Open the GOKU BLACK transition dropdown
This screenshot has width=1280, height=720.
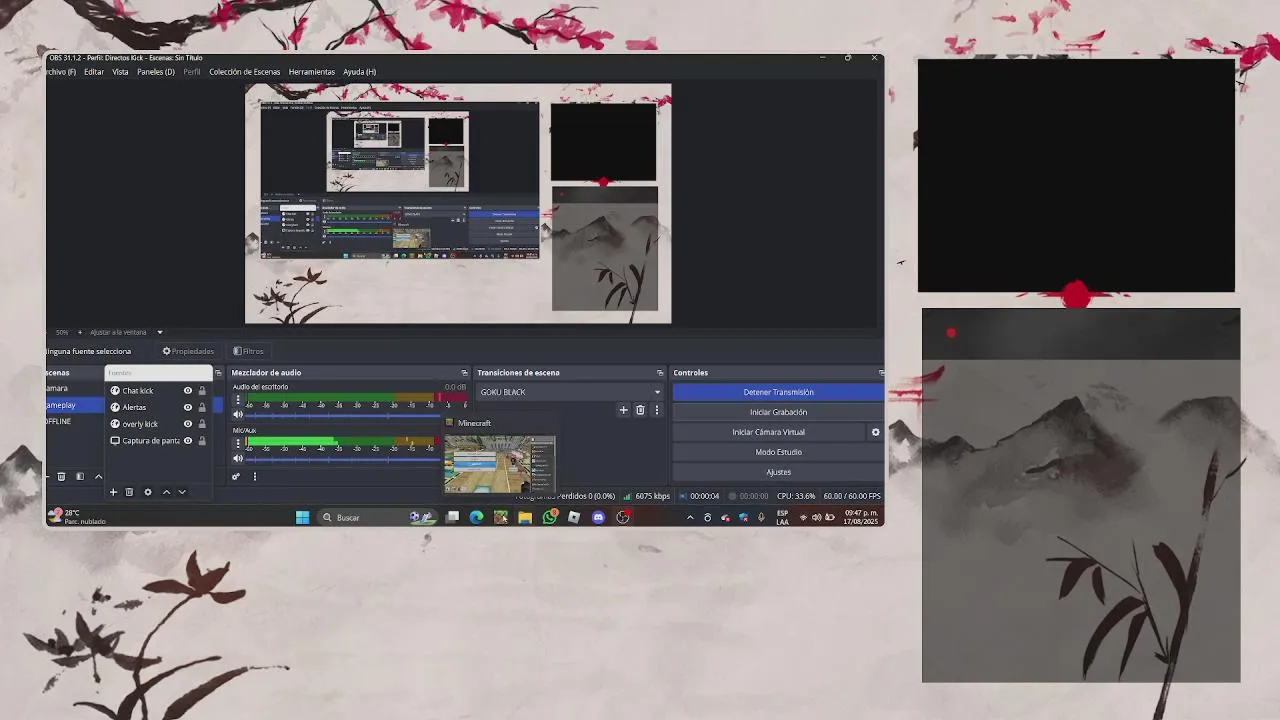(569, 392)
